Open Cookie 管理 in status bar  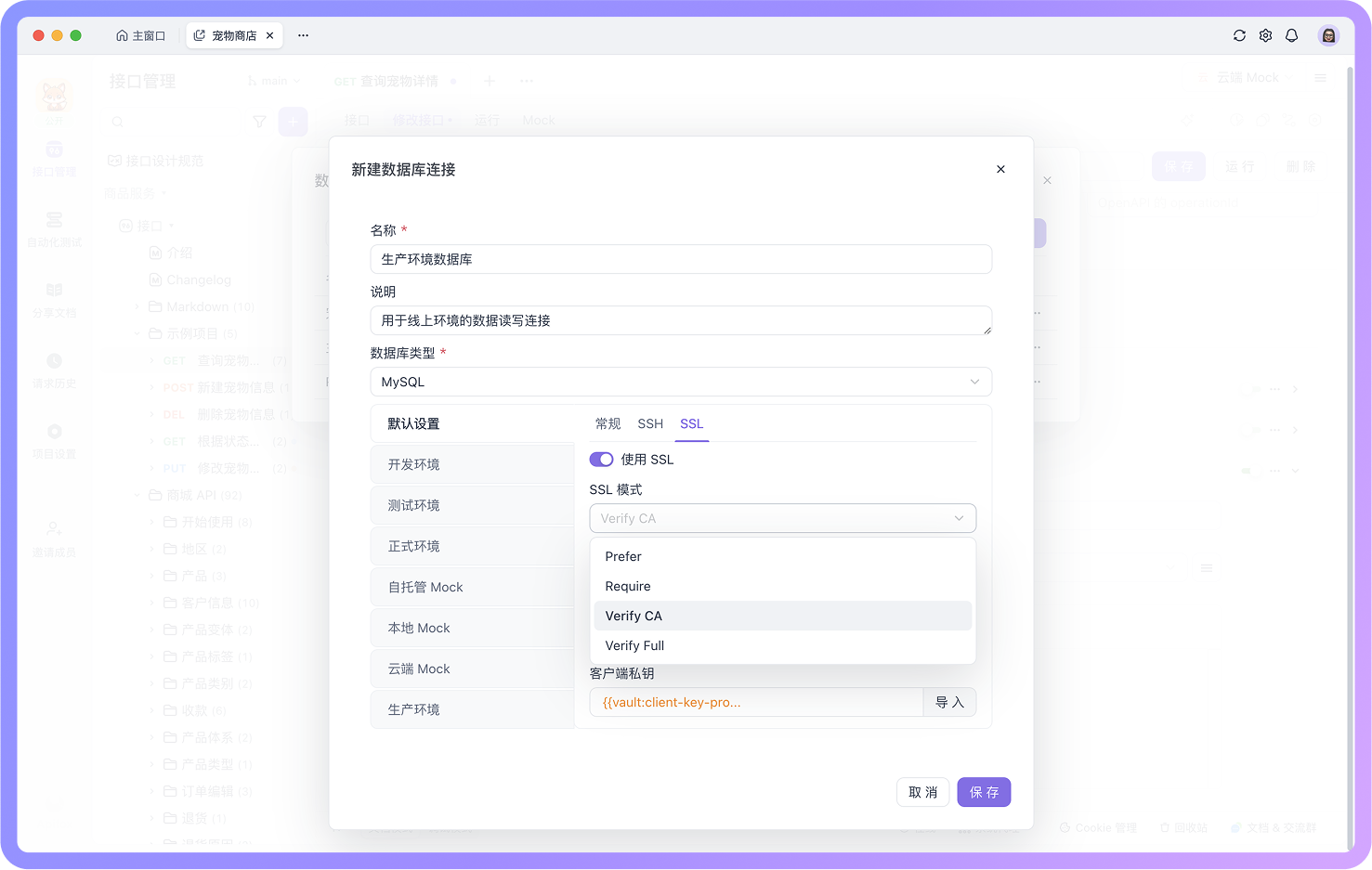tap(1099, 827)
